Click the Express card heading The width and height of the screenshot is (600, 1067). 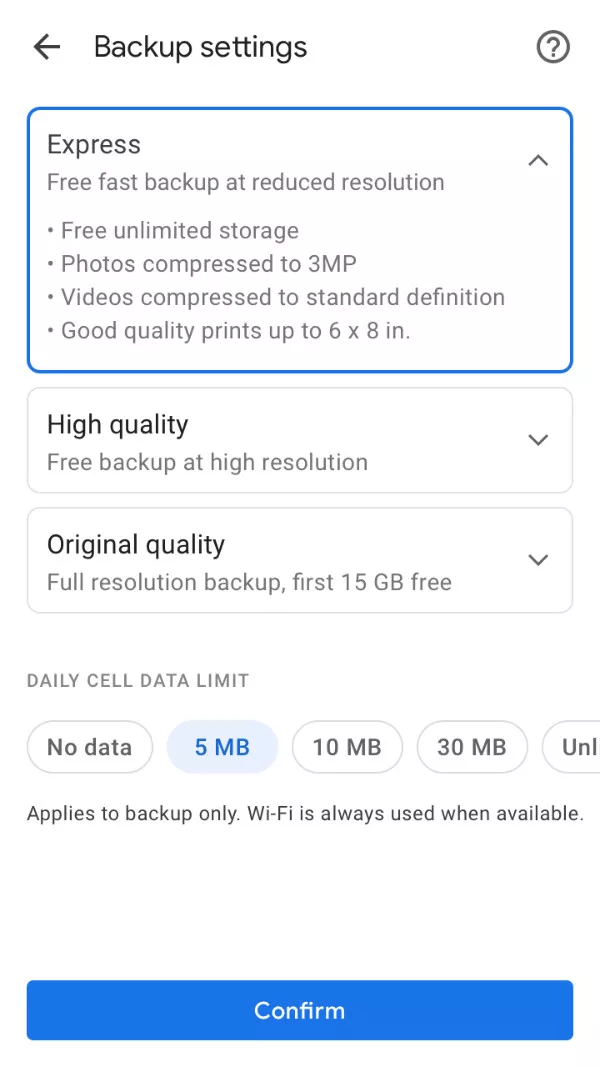[x=93, y=144]
